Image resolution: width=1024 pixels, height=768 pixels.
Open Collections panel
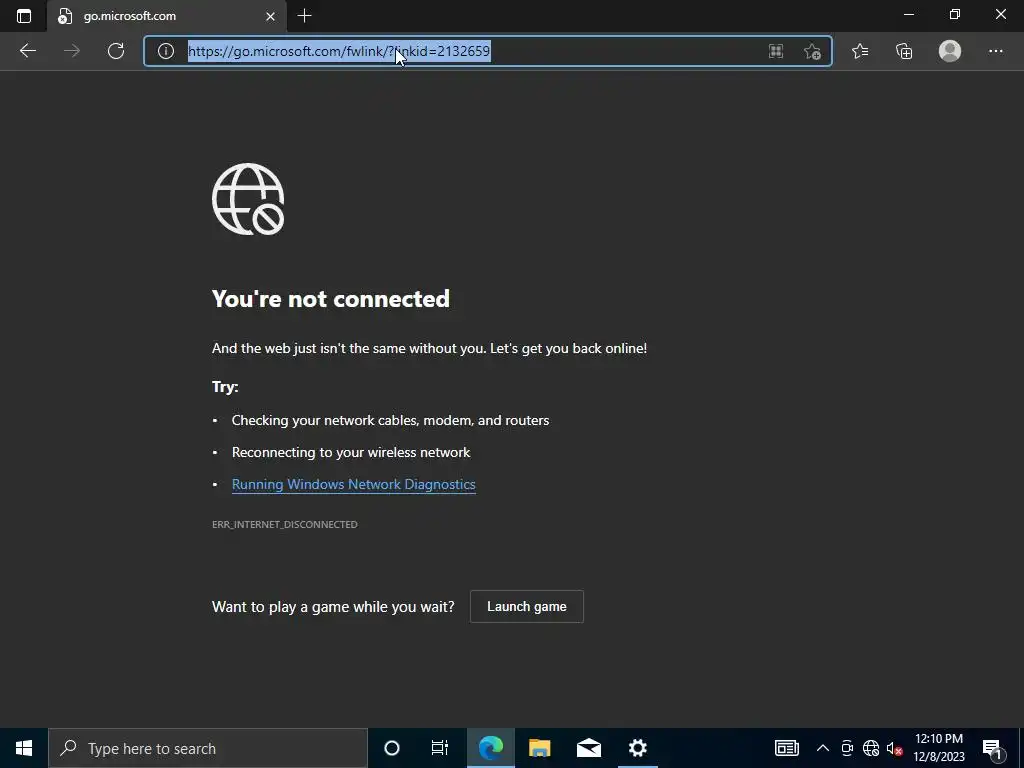coord(904,51)
